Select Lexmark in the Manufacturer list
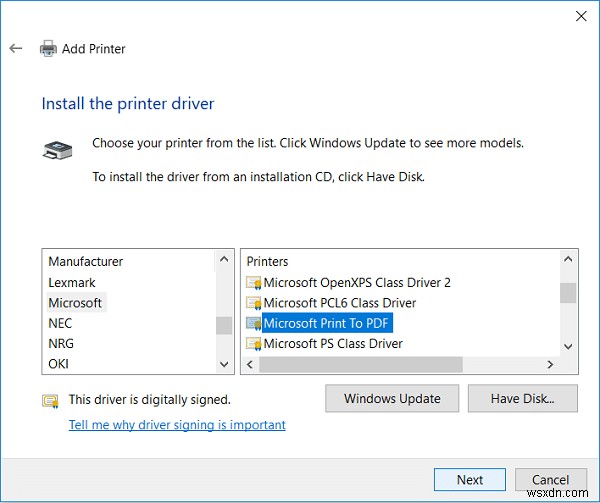This screenshot has height=503, width=600. (72, 283)
